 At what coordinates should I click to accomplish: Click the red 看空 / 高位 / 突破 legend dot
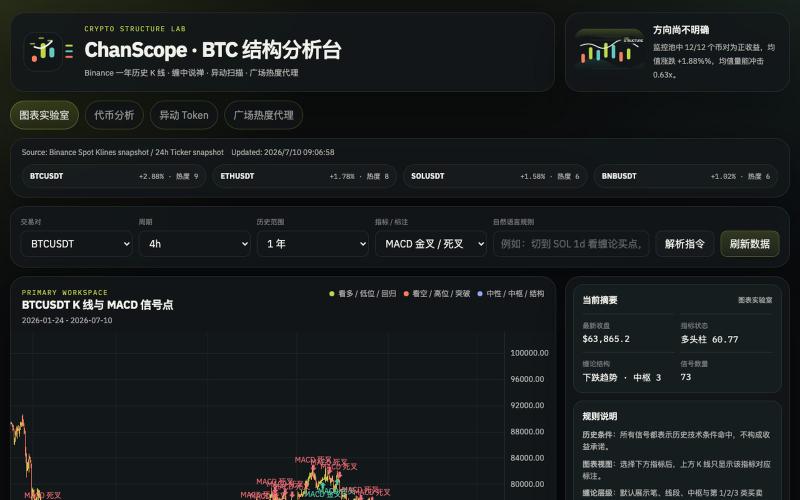tap(406, 294)
